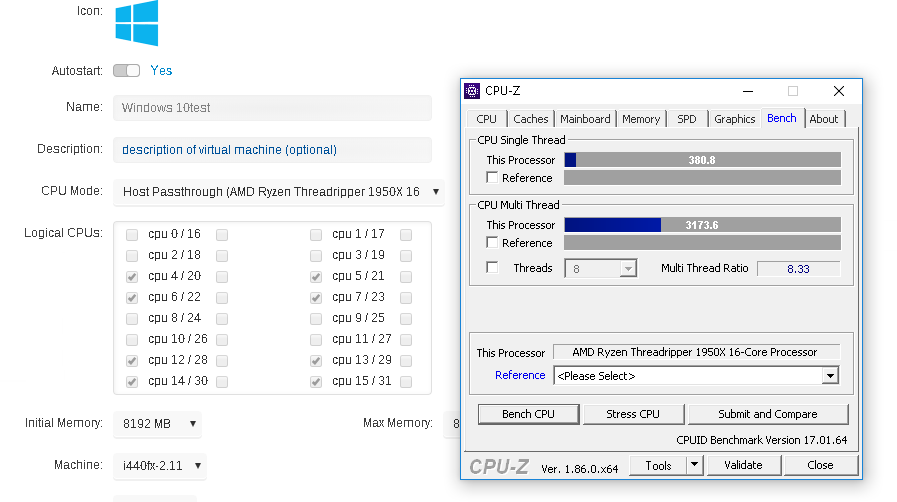Open the Machine i440fx-2.11 dropdown
Viewport: 897px width, 502px height.
pos(160,465)
